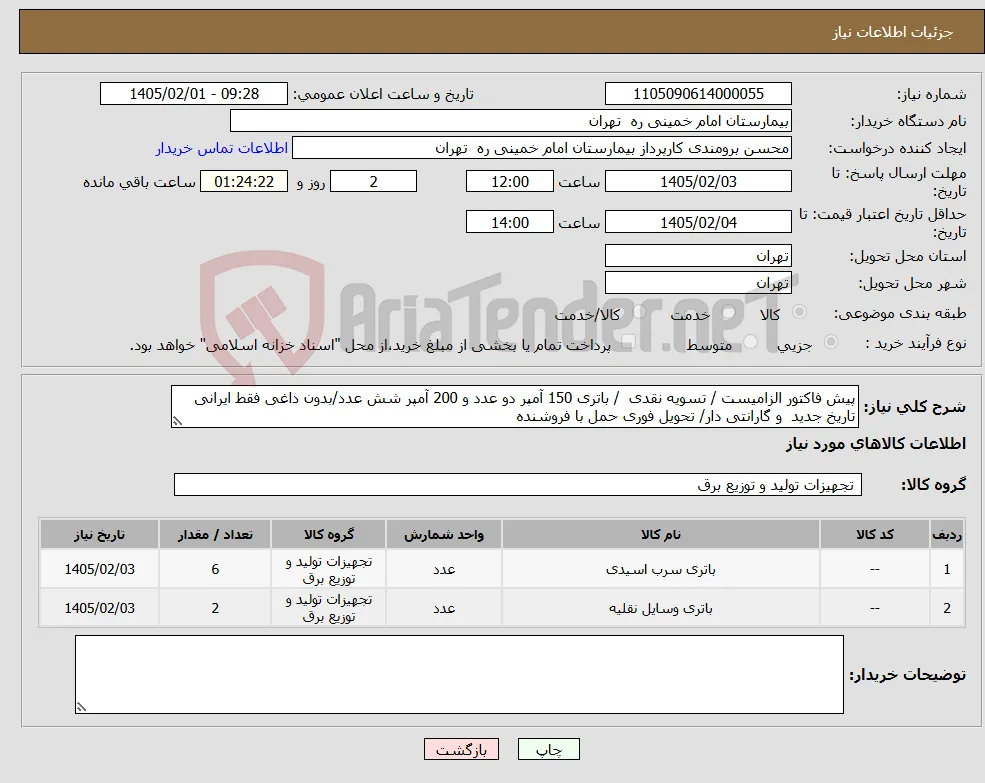Select the متوسط purchase type radio
The image size is (985, 783).
pyautogui.click(x=750, y=342)
